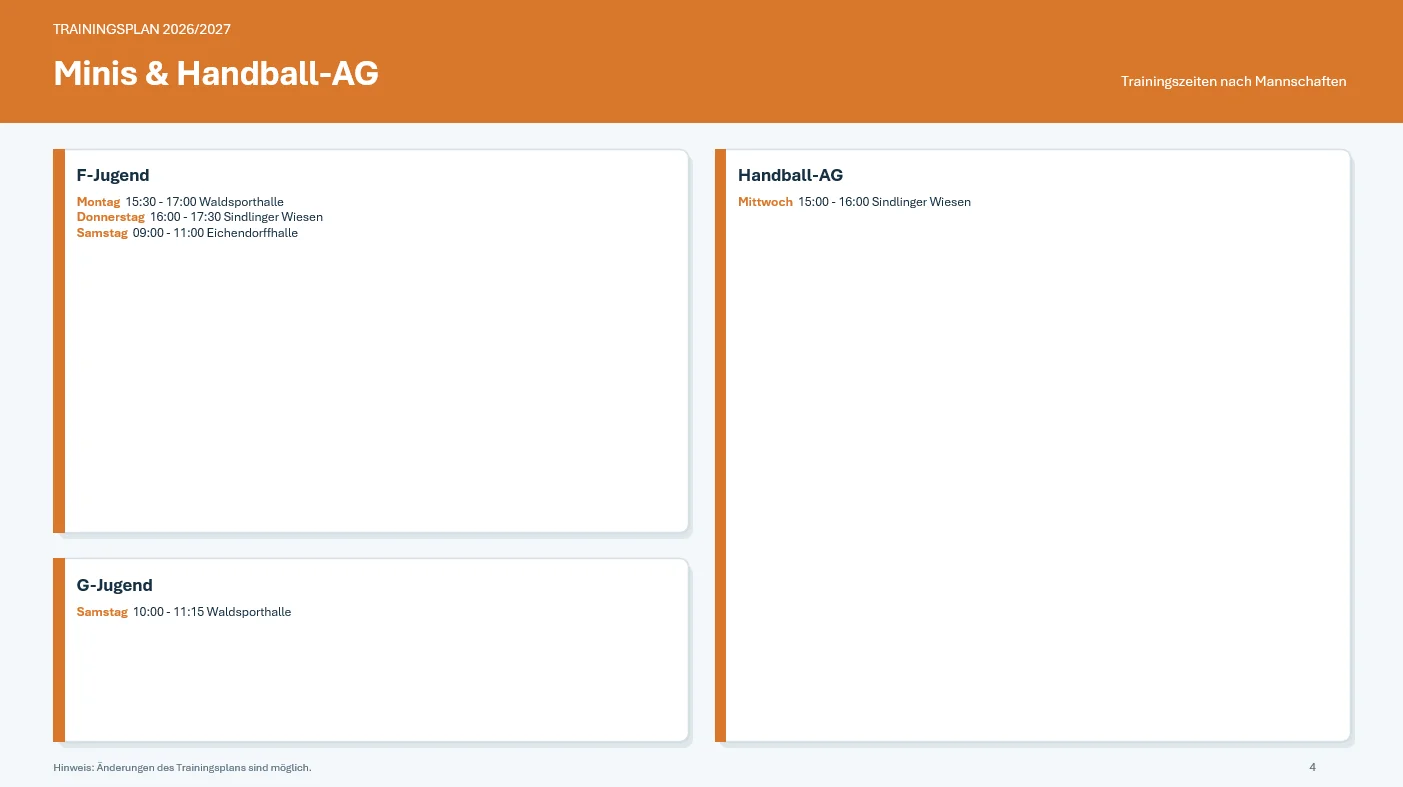This screenshot has height=787, width=1403.
Task: Click the G-Jugend 'Samstag 10:00 - 11:15' row
Action: tap(184, 612)
